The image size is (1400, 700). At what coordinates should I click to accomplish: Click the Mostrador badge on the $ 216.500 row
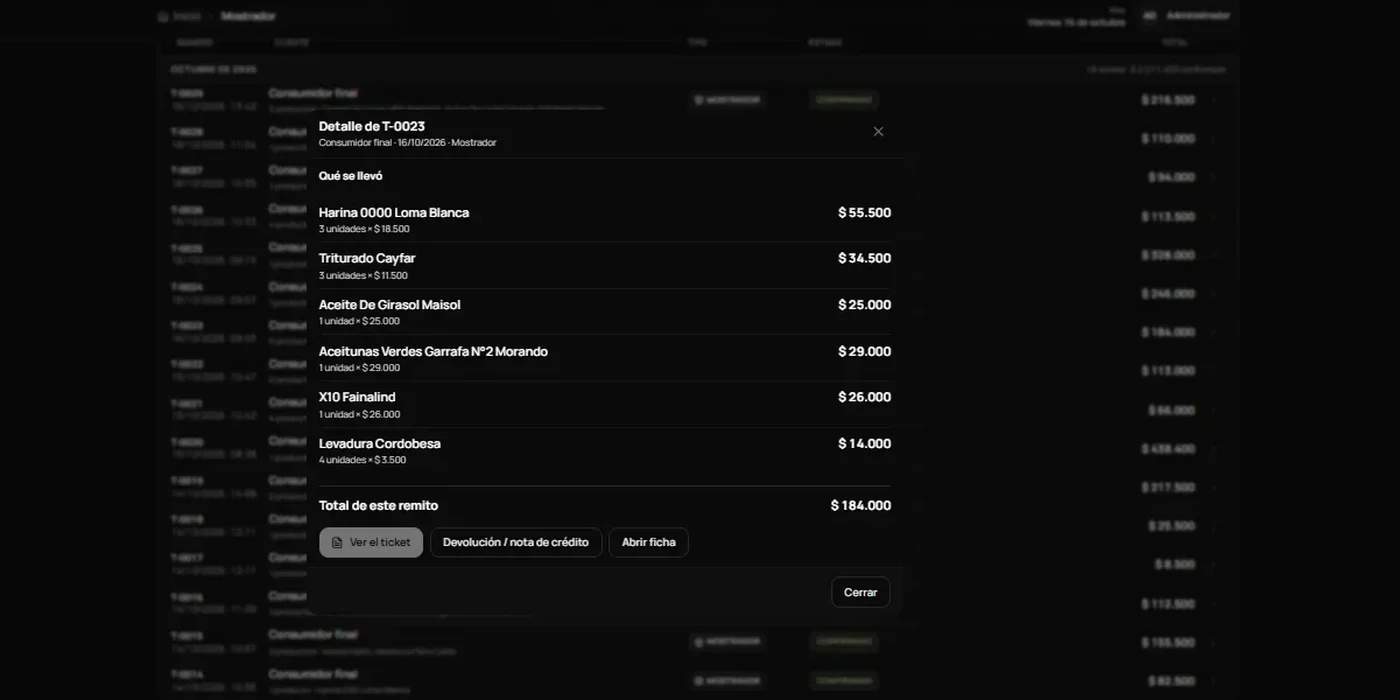point(727,100)
